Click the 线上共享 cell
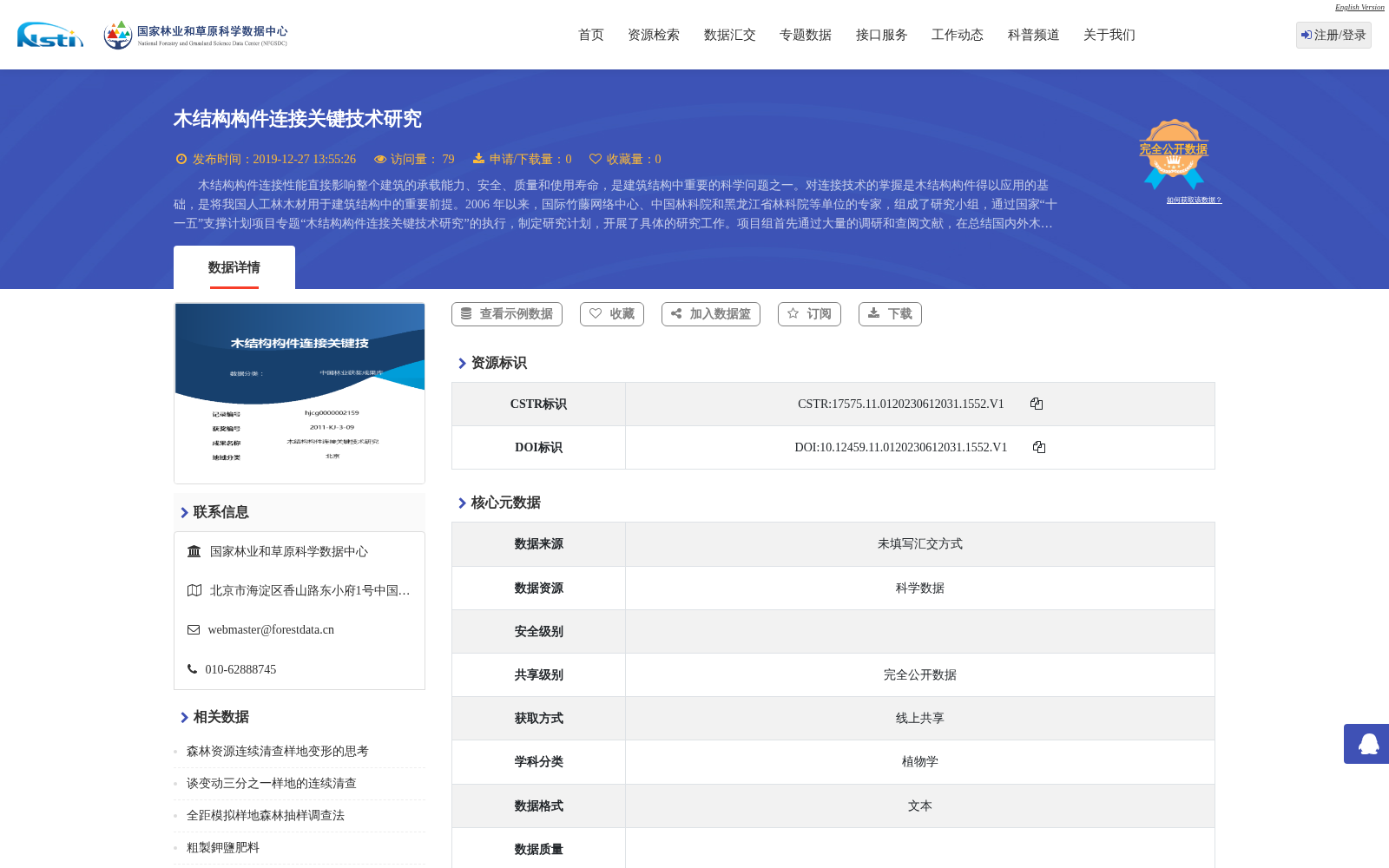 pyautogui.click(x=920, y=719)
